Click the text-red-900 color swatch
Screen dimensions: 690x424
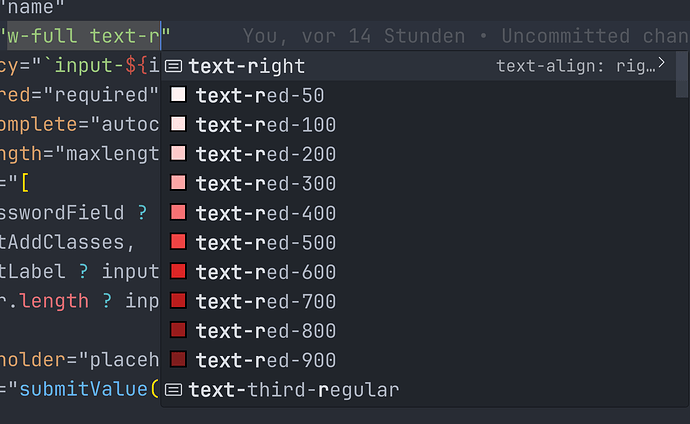click(x=179, y=360)
